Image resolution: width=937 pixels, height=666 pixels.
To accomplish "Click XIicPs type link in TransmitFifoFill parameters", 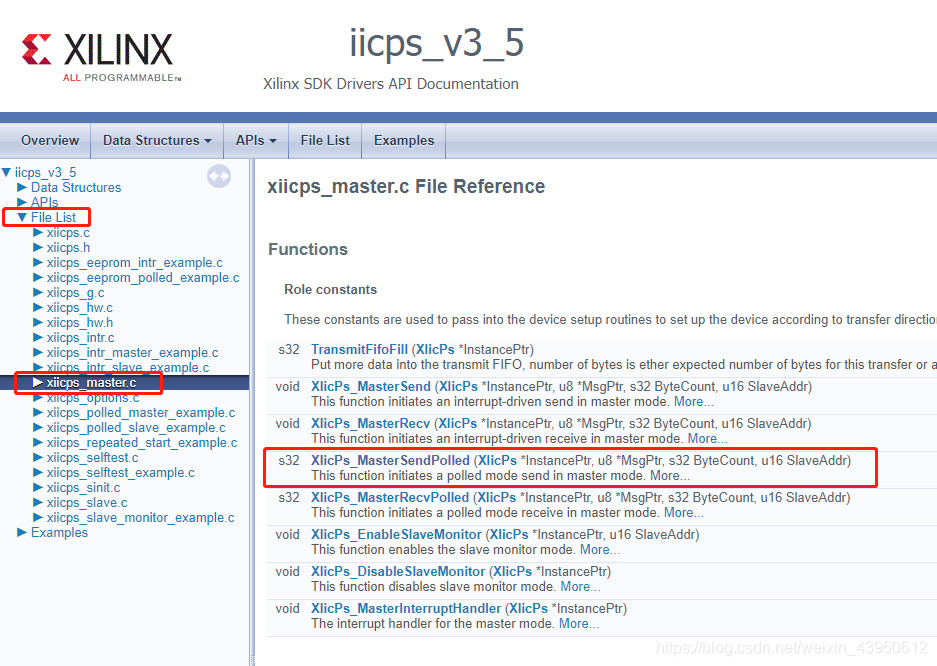I will tap(435, 349).
